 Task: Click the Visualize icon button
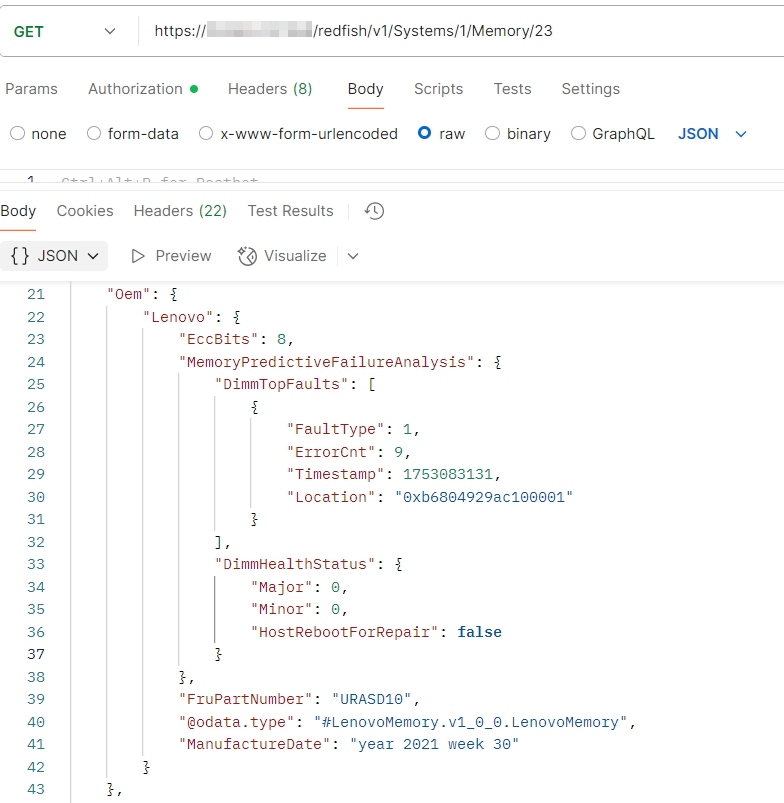click(x=248, y=256)
